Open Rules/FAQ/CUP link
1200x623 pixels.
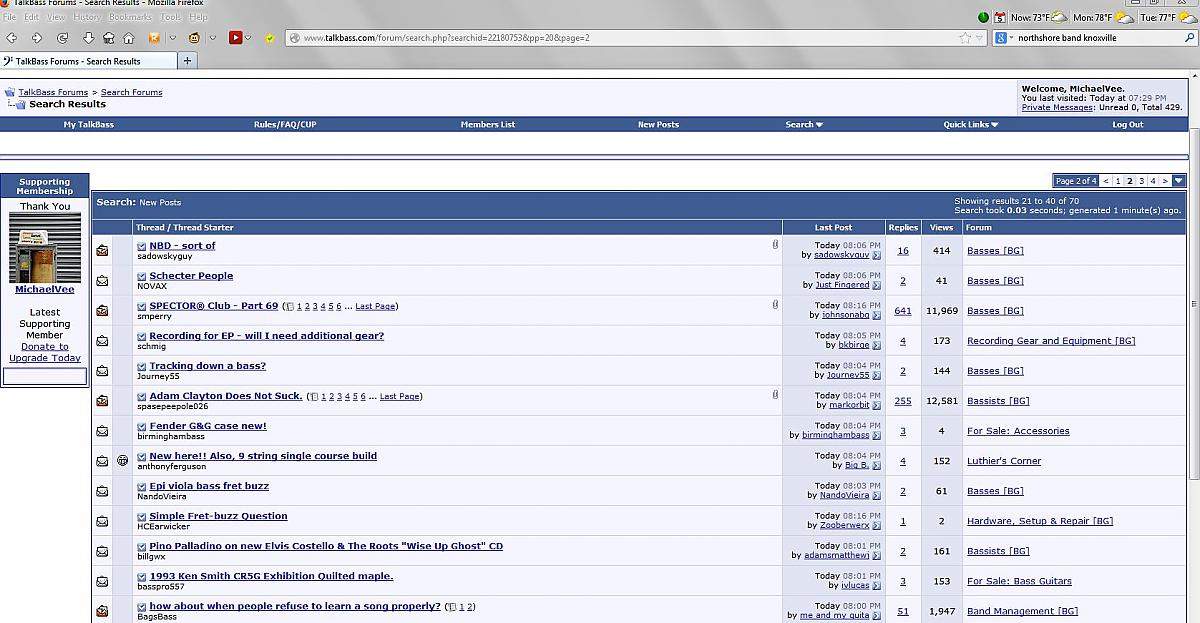click(285, 125)
